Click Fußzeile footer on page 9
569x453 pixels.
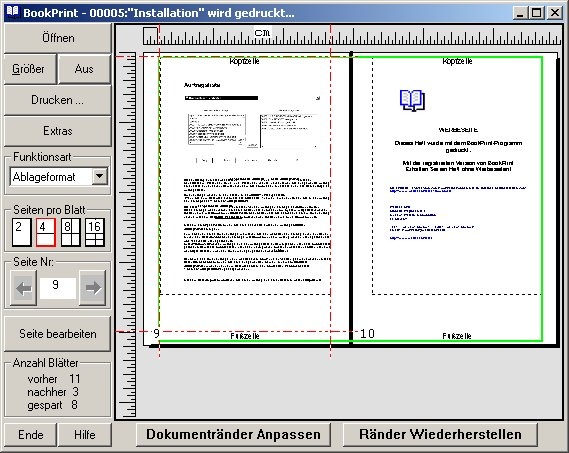click(x=245, y=336)
